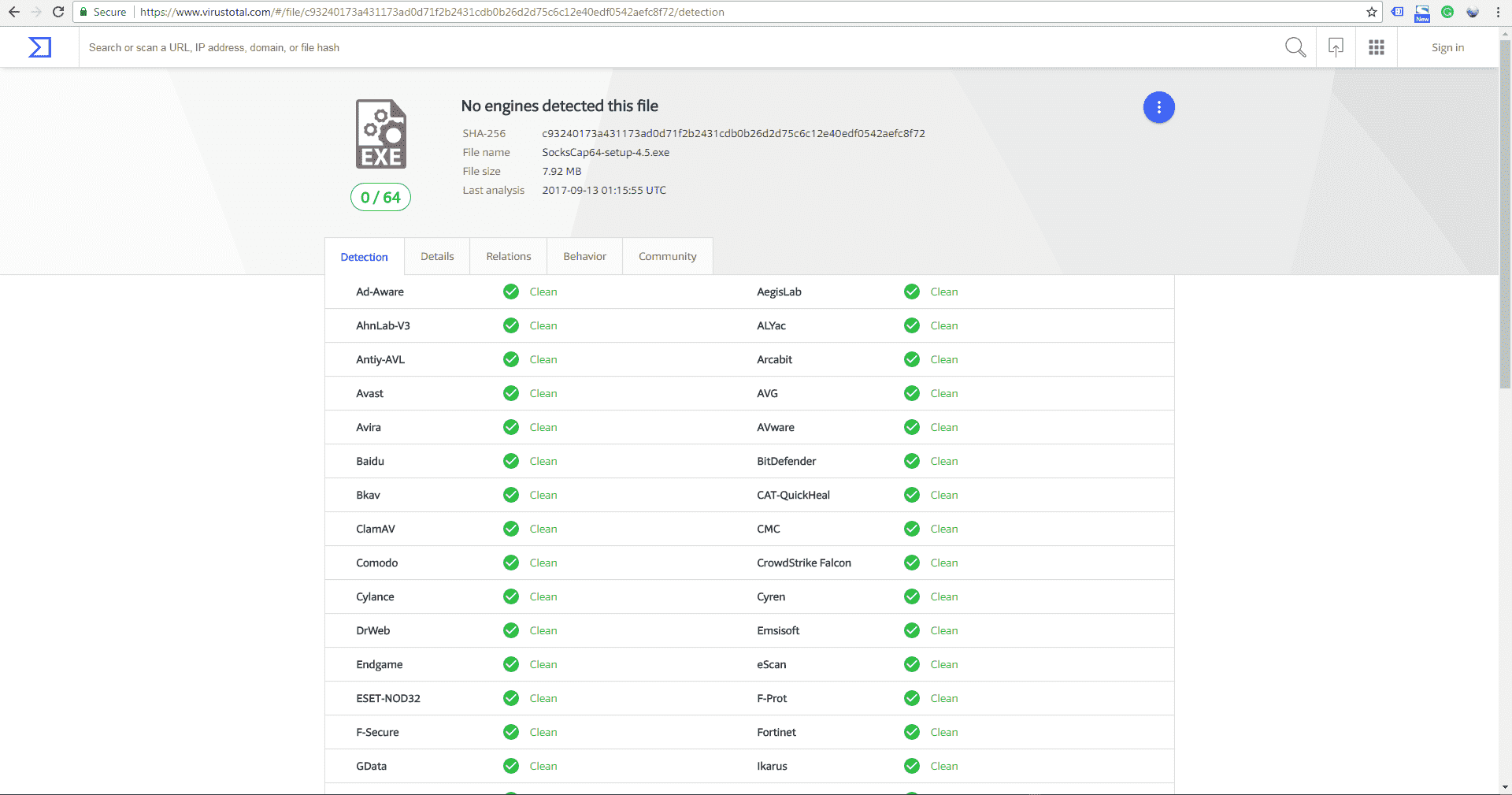Click the 0/64 detection score badge
The width and height of the screenshot is (1512, 795).
[x=380, y=197]
